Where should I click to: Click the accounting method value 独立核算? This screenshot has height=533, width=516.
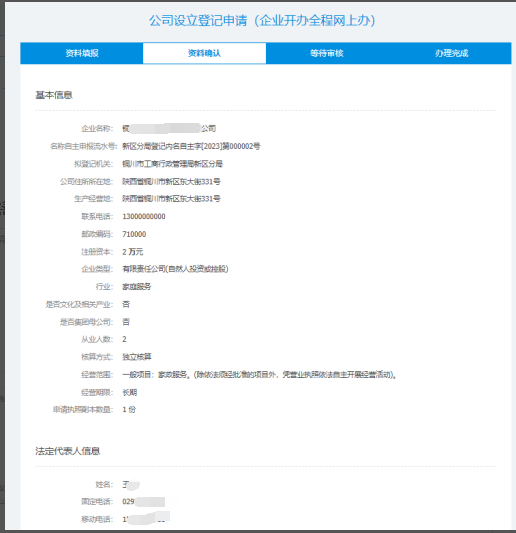pyautogui.click(x=137, y=357)
